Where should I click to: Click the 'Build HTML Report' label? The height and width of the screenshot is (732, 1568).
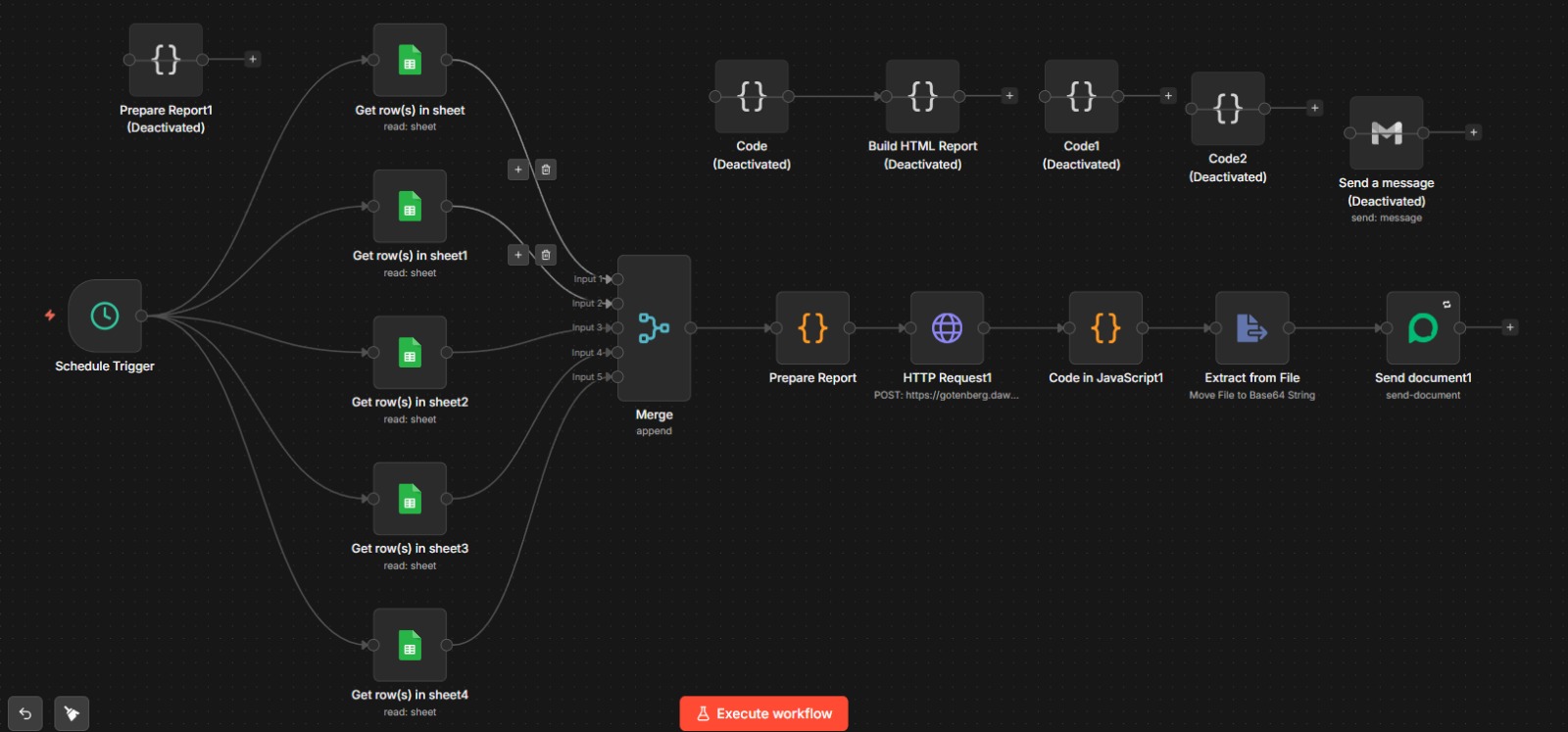pyautogui.click(x=922, y=146)
